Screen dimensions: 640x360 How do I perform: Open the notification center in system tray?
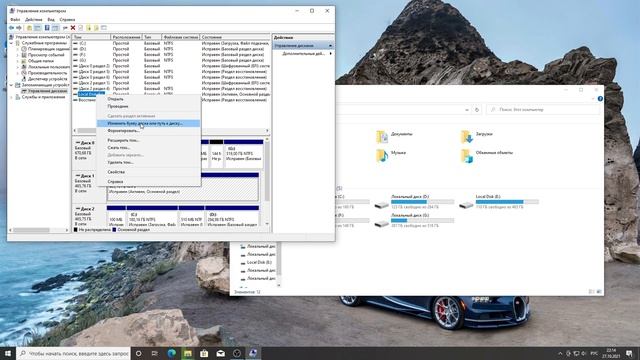[629, 353]
